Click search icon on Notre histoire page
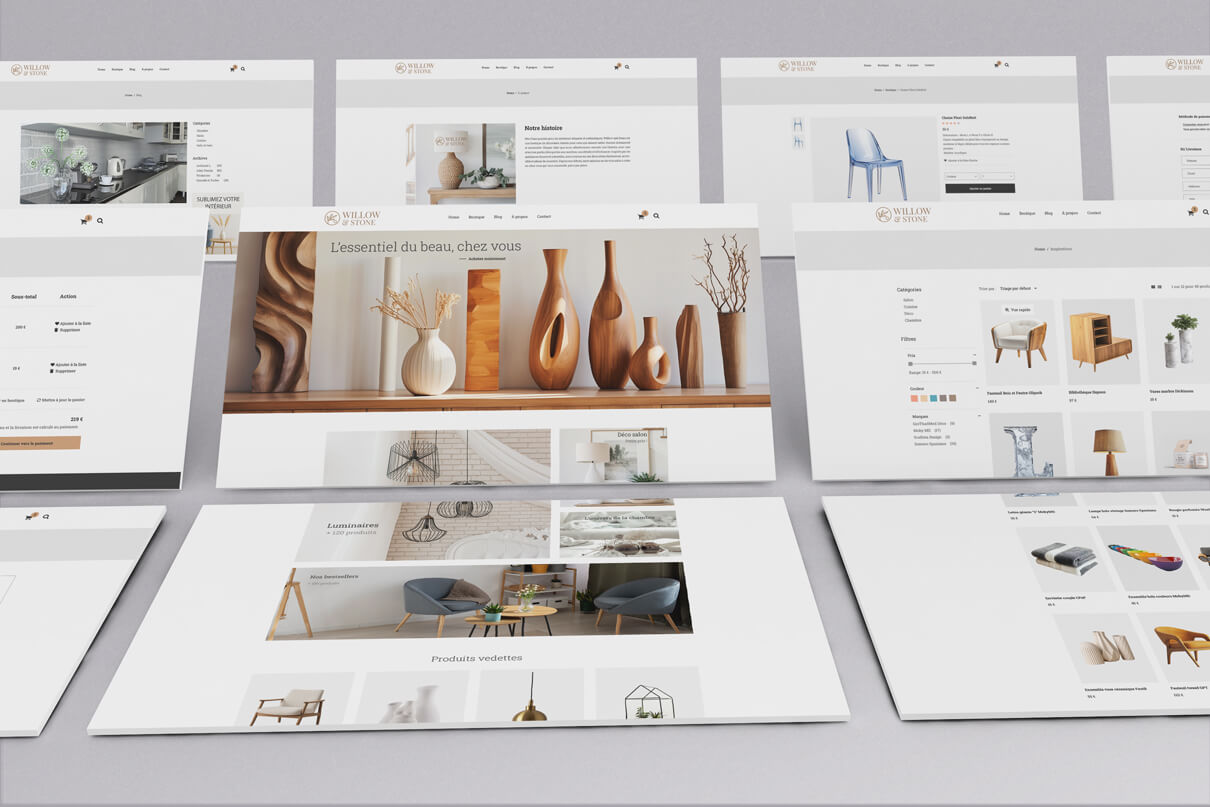Viewport: 1210px width, 807px height. 627,67
